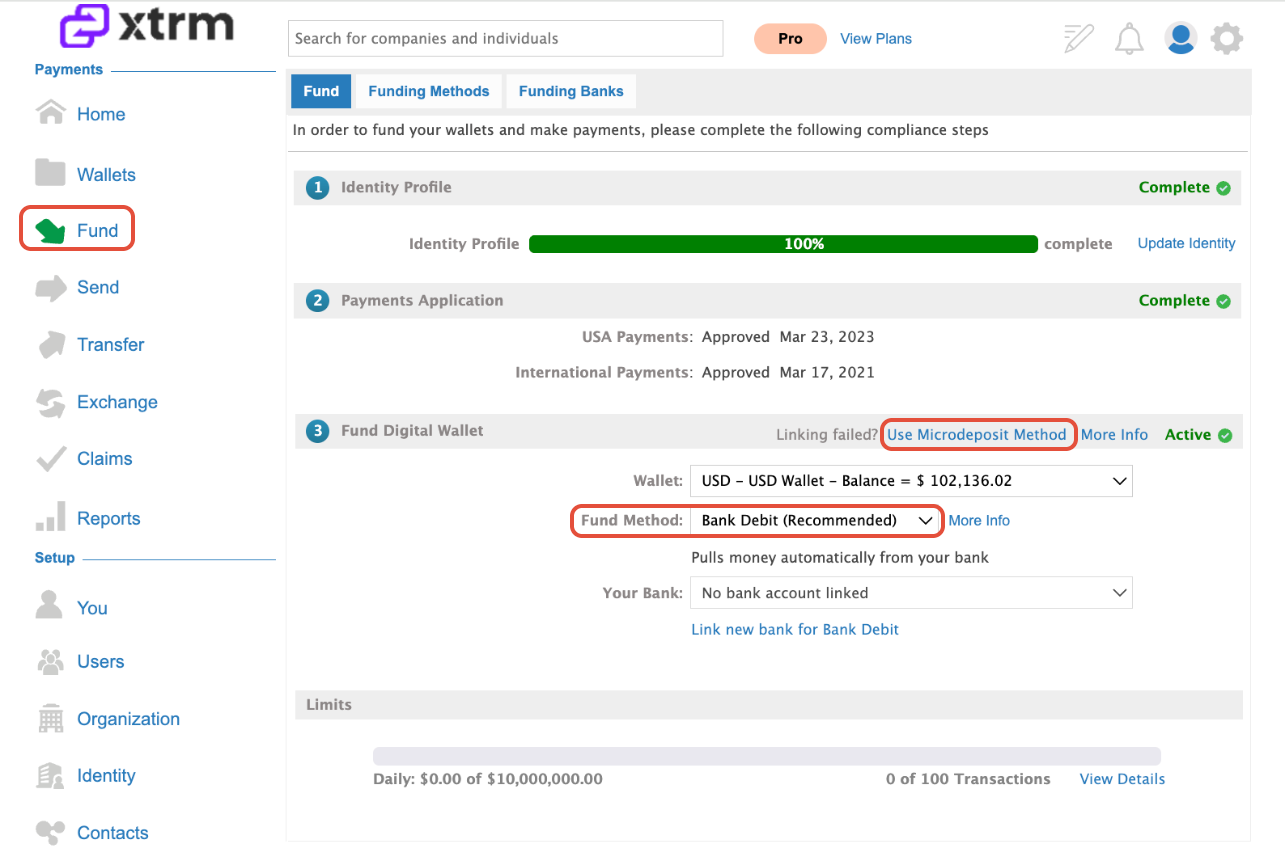Go to Home in the sidebar
This screenshot has width=1285, height=865.
click(101, 114)
